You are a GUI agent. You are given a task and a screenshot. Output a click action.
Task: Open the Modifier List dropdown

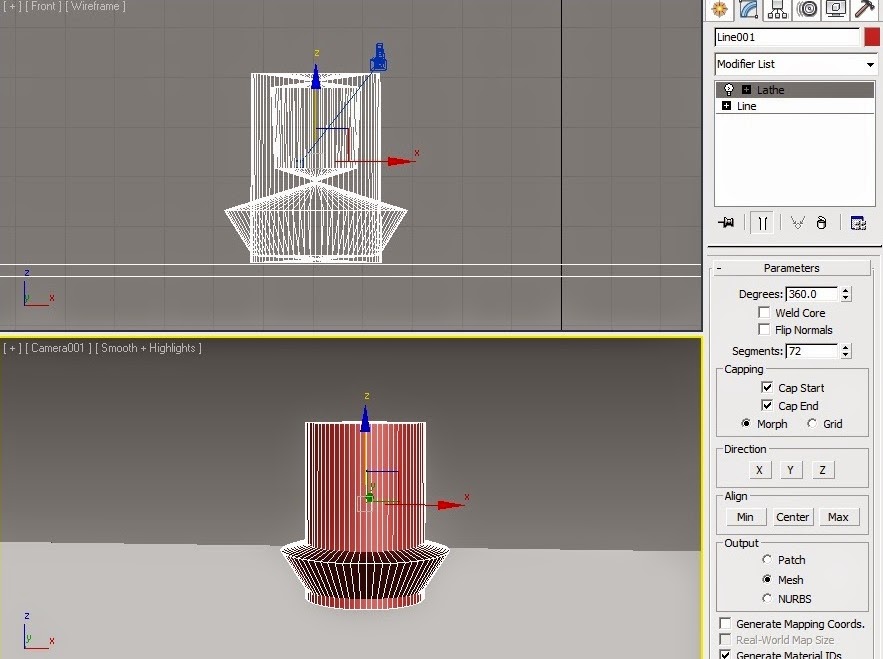(x=871, y=64)
